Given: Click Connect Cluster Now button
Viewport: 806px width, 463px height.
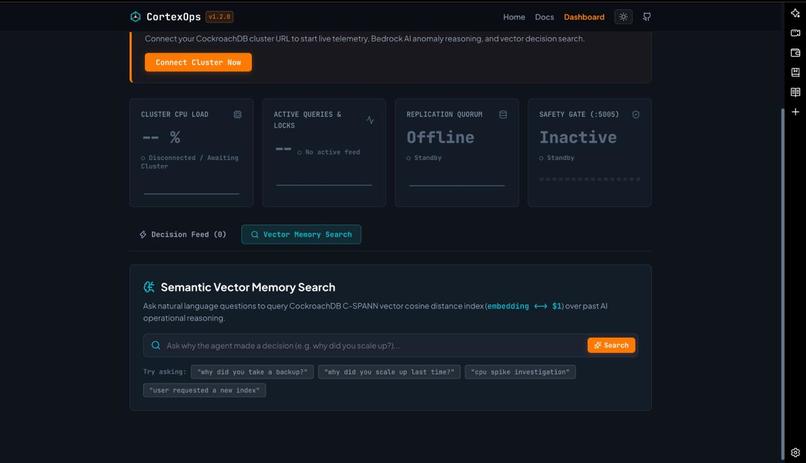Looking at the screenshot, I should [198, 62].
